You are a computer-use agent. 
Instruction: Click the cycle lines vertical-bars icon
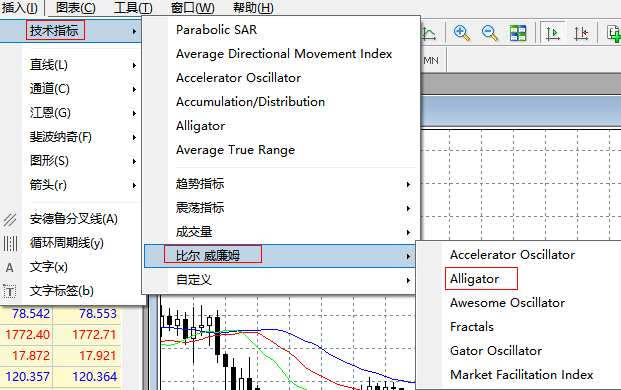10,244
